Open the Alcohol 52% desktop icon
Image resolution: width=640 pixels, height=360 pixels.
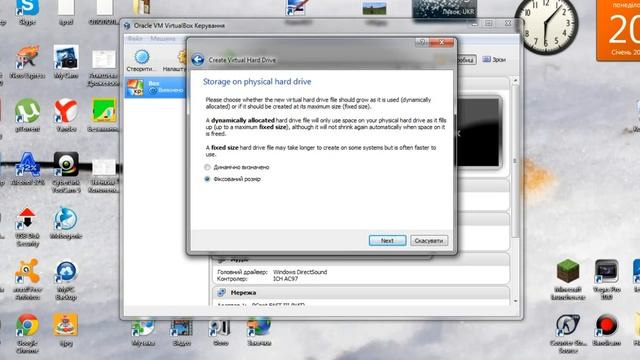tap(27, 169)
